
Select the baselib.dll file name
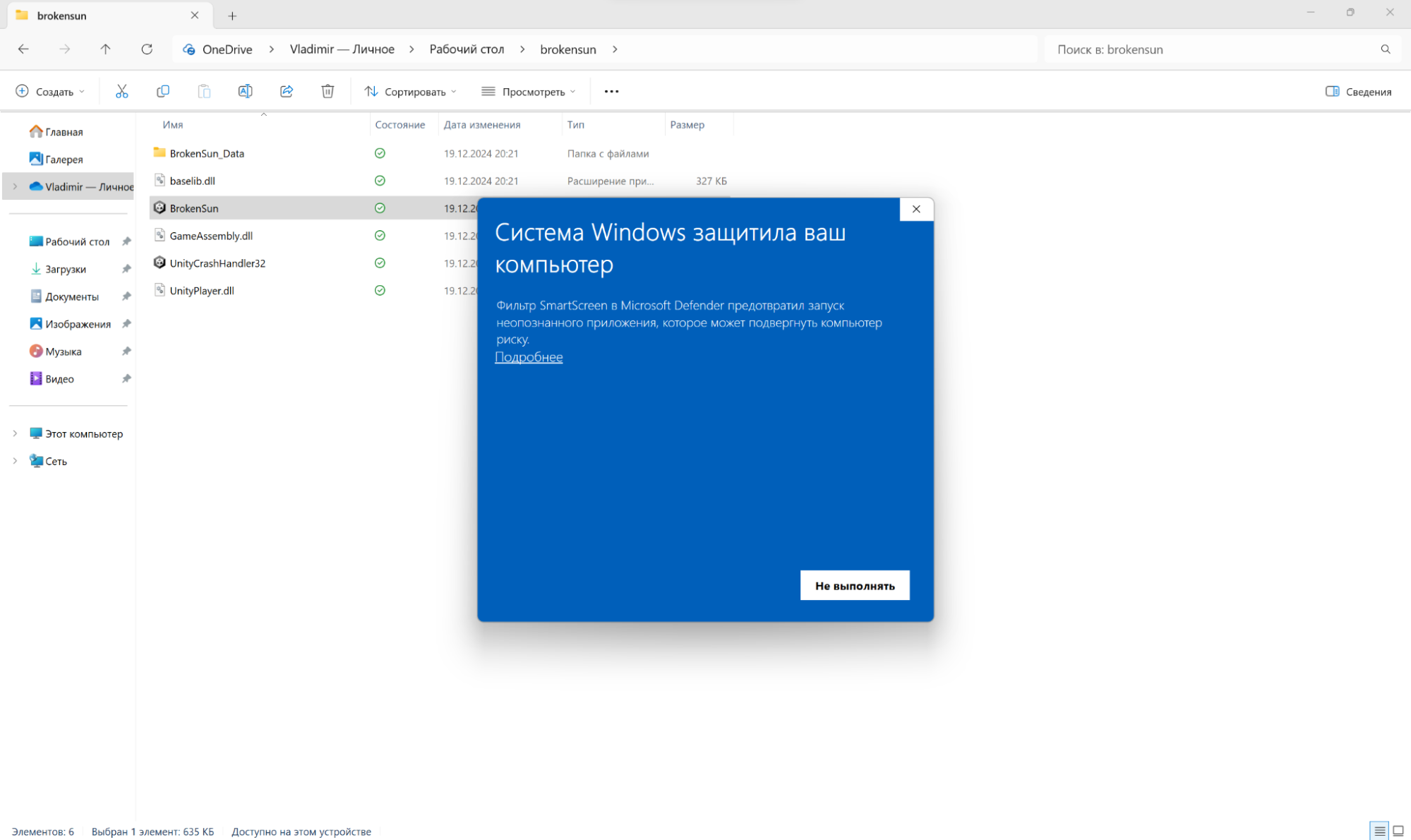192,181
